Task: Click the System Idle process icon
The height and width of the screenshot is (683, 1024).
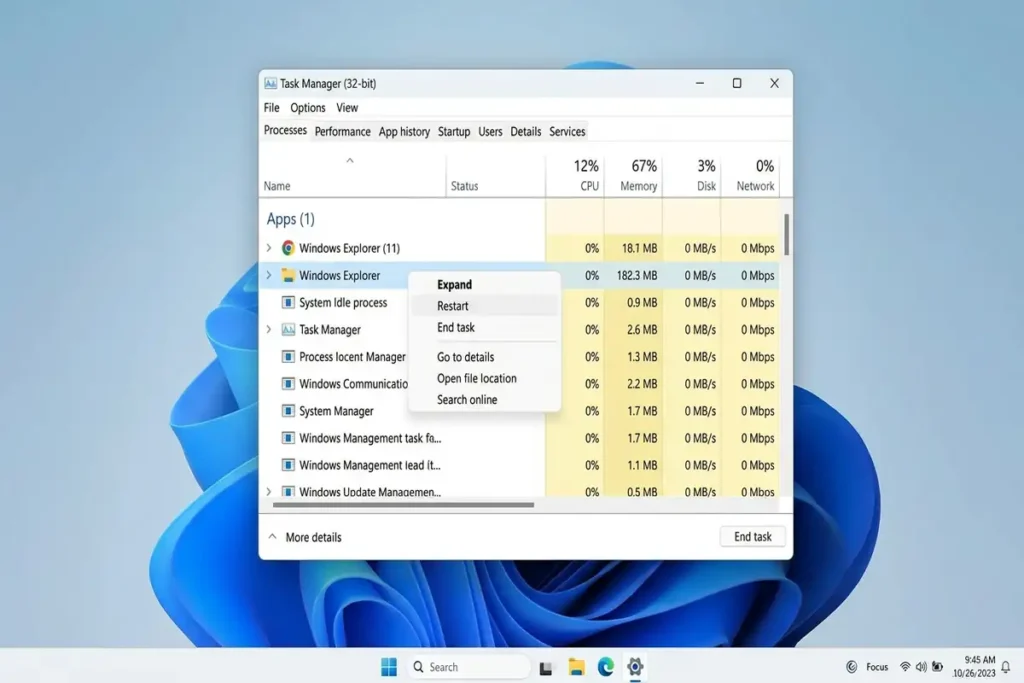Action: click(288, 302)
